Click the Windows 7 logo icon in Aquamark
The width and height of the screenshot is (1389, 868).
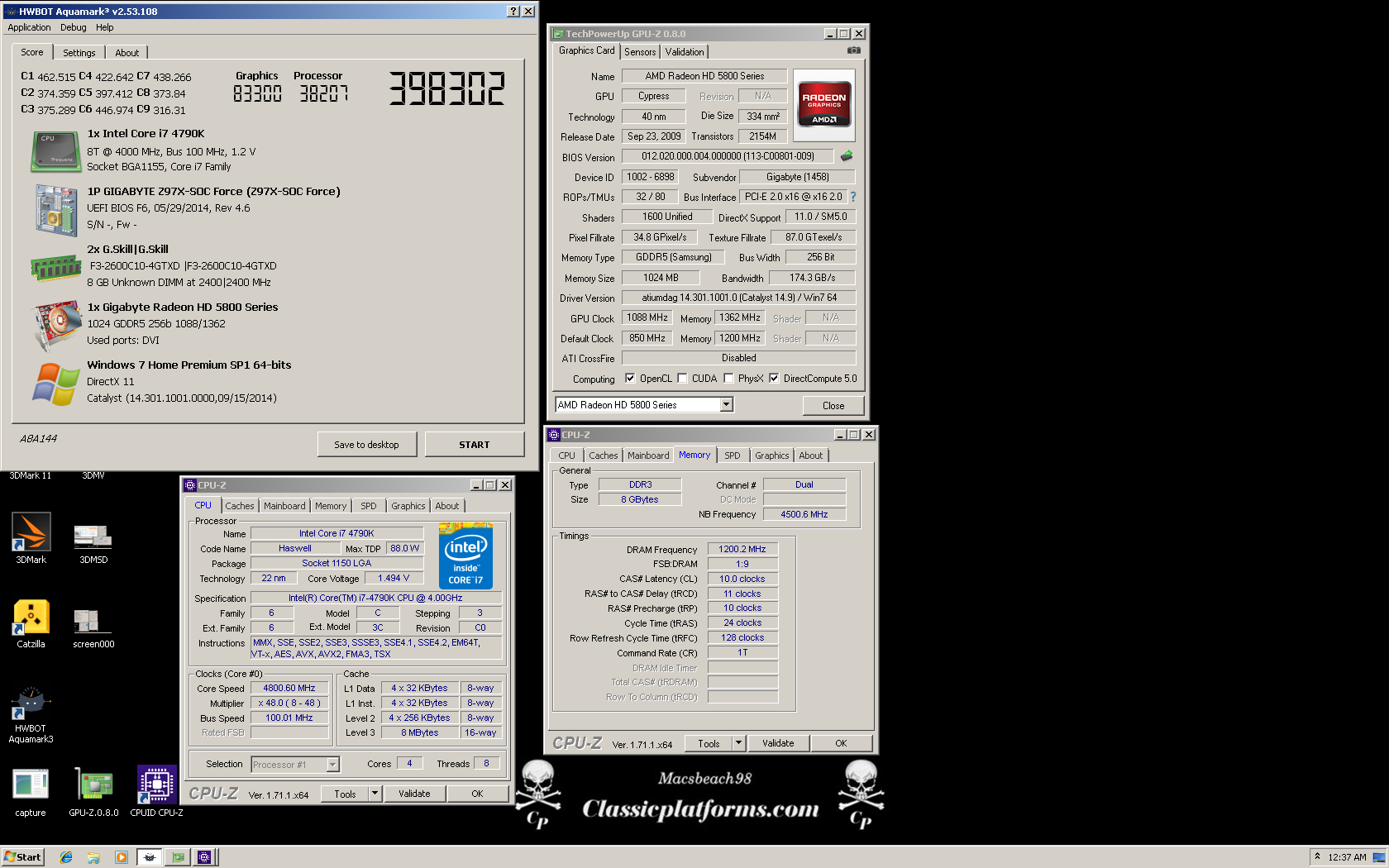56,384
